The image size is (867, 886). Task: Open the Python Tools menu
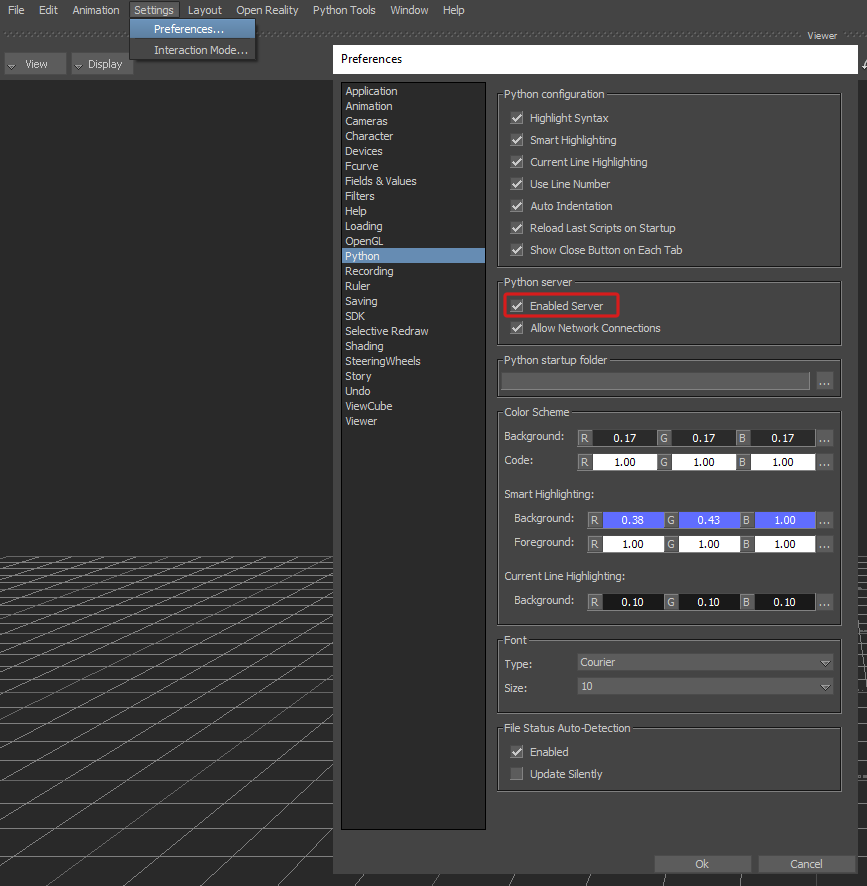coord(344,10)
